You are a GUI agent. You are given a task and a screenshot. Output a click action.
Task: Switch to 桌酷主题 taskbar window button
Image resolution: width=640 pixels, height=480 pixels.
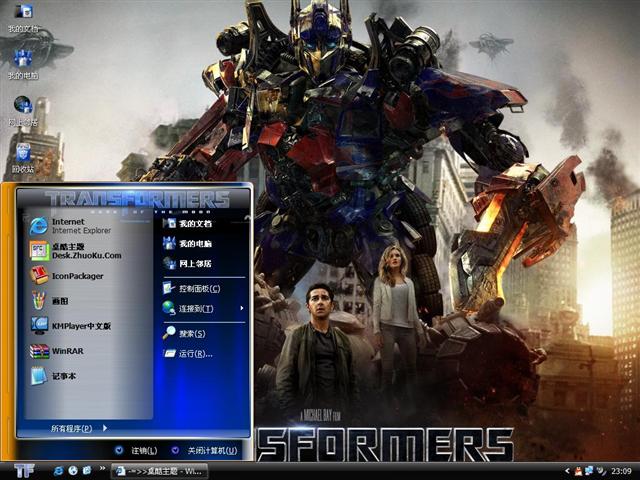pos(160,471)
